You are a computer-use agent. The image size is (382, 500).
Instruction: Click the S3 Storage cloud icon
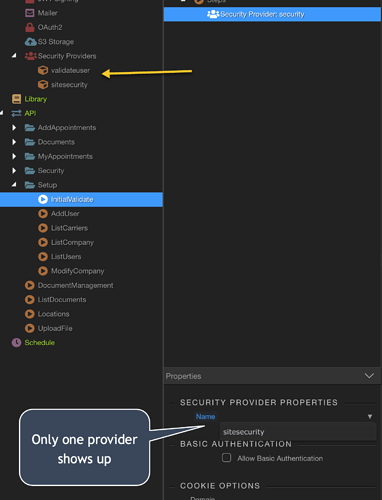[30, 42]
